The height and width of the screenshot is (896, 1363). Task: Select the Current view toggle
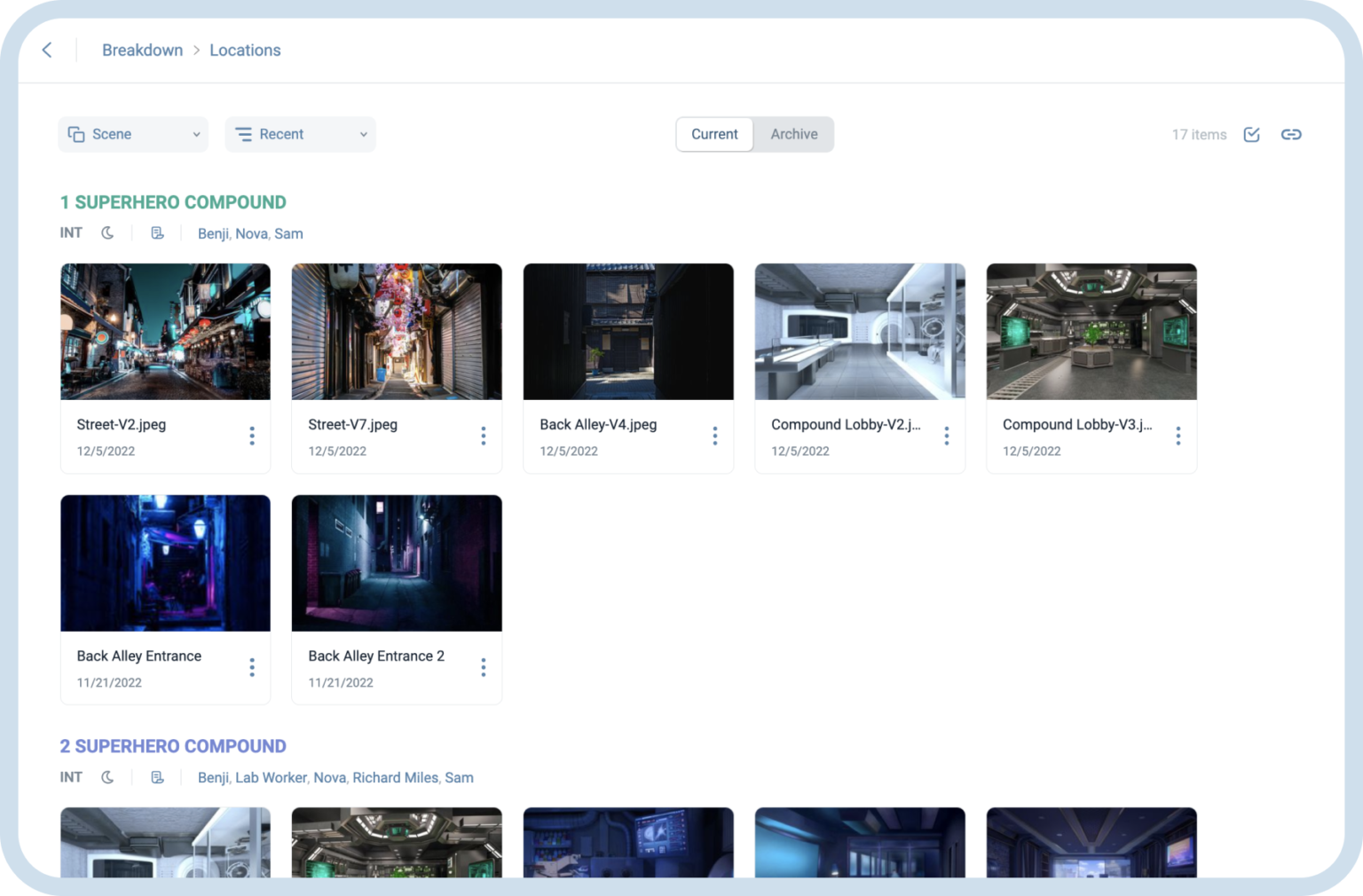click(x=714, y=134)
